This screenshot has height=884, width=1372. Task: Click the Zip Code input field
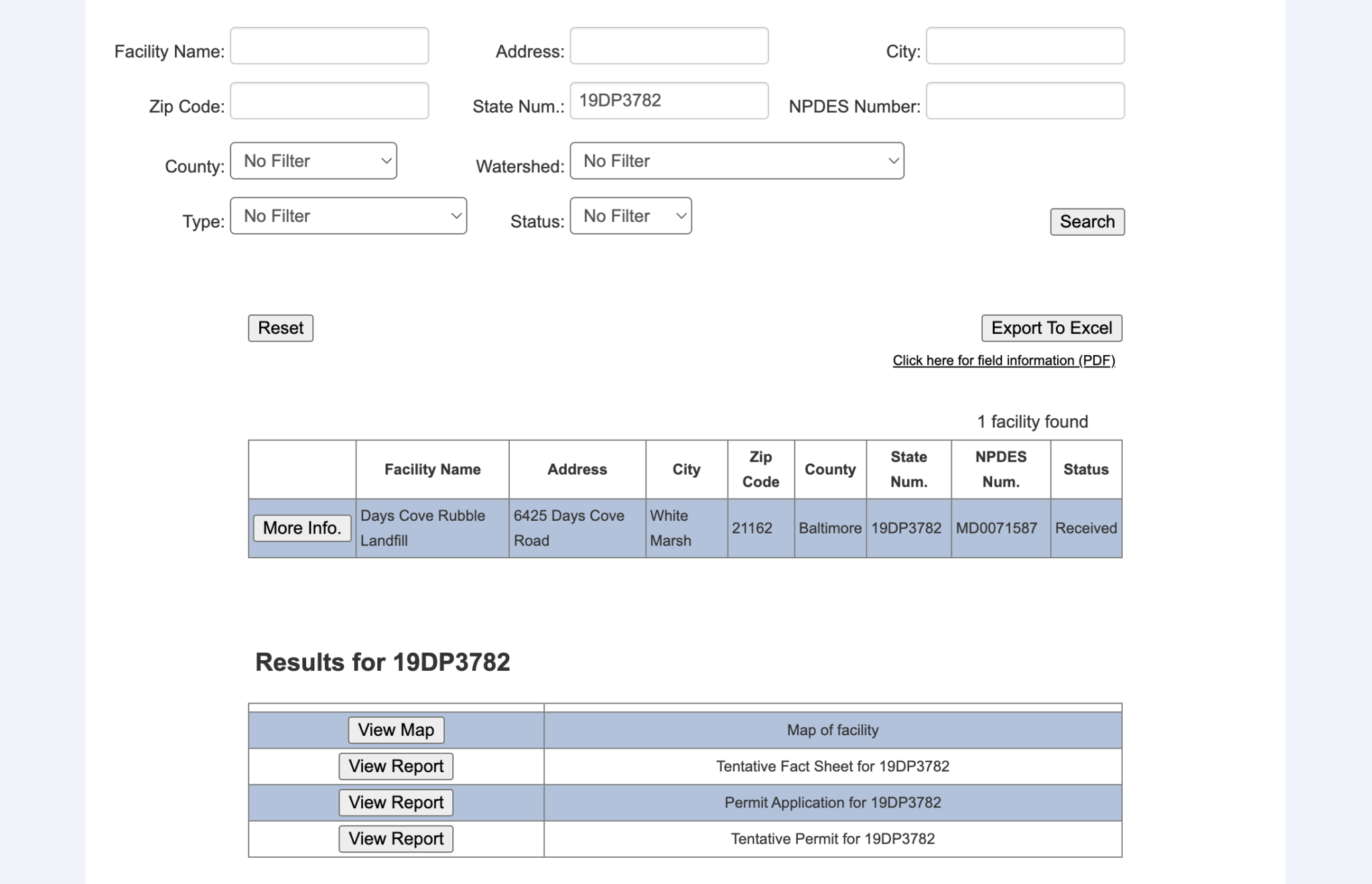click(x=329, y=101)
